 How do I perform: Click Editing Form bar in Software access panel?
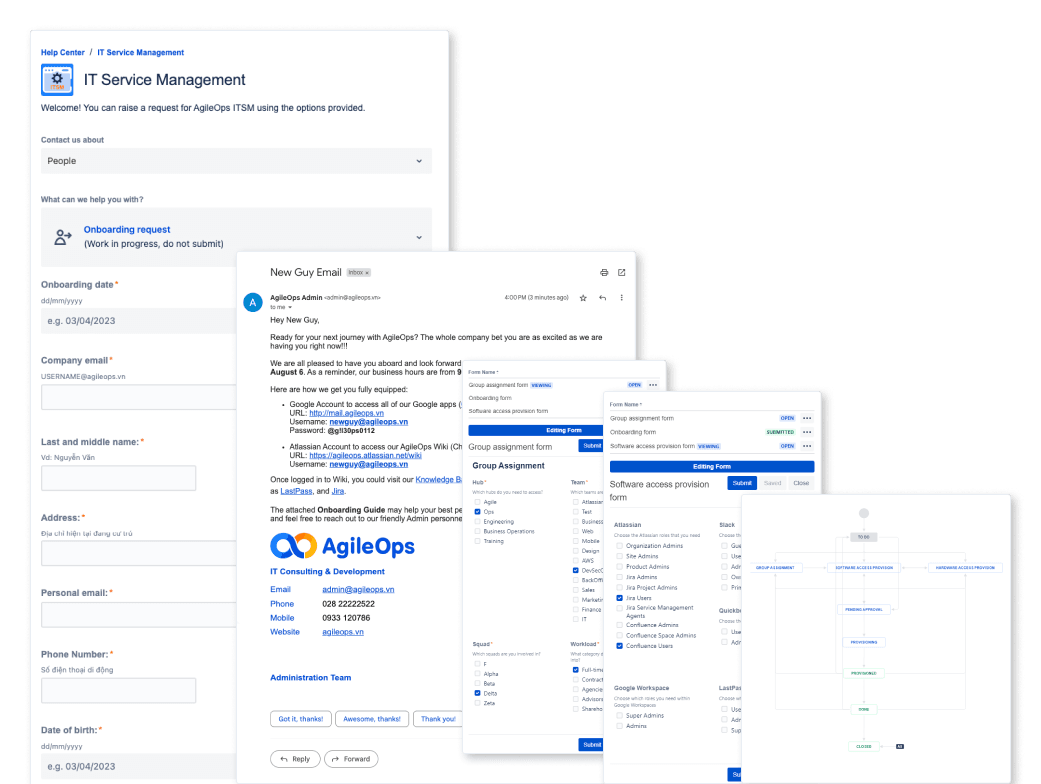tap(712, 467)
